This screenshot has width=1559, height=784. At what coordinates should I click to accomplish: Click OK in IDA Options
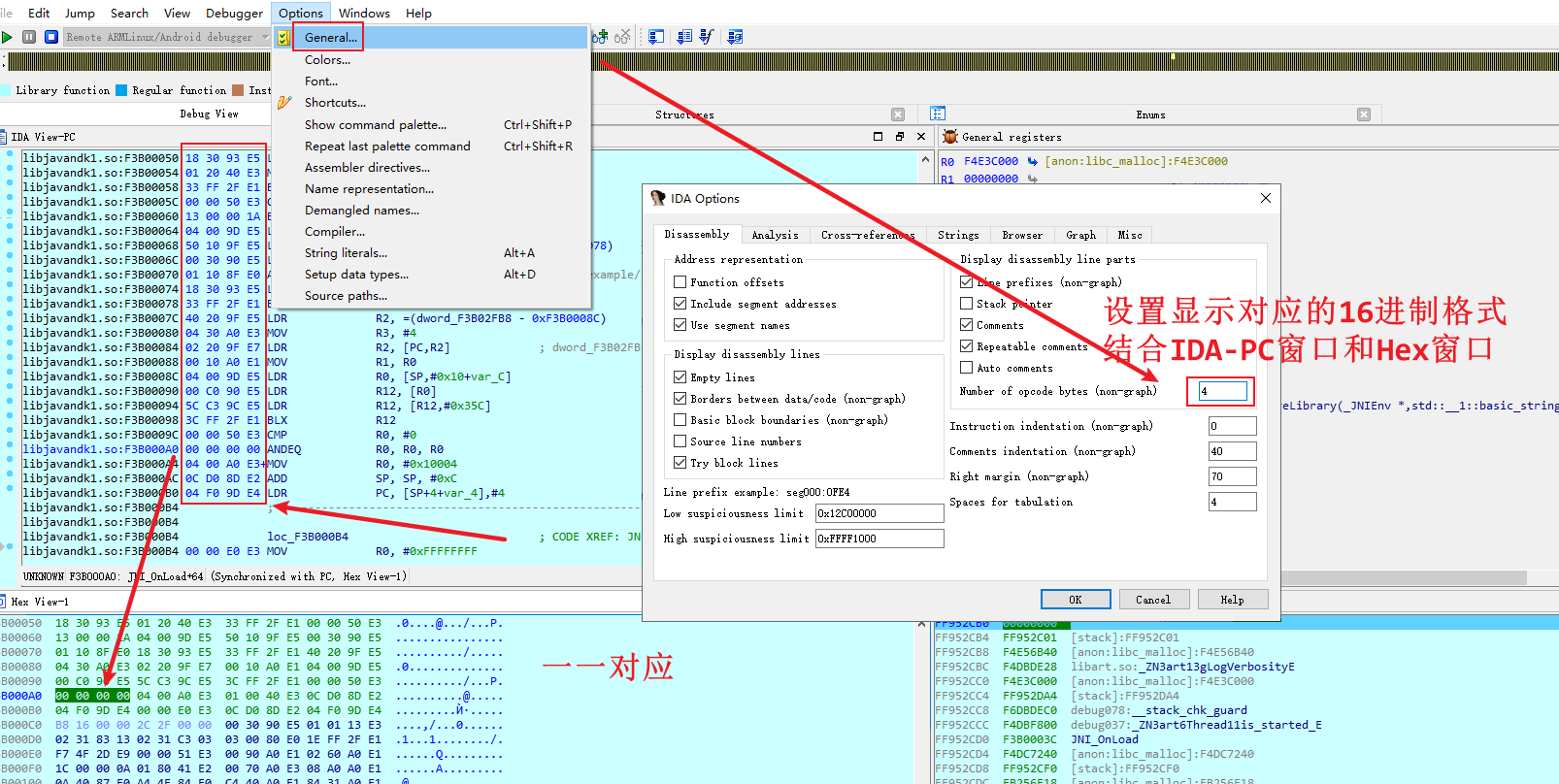click(1076, 600)
